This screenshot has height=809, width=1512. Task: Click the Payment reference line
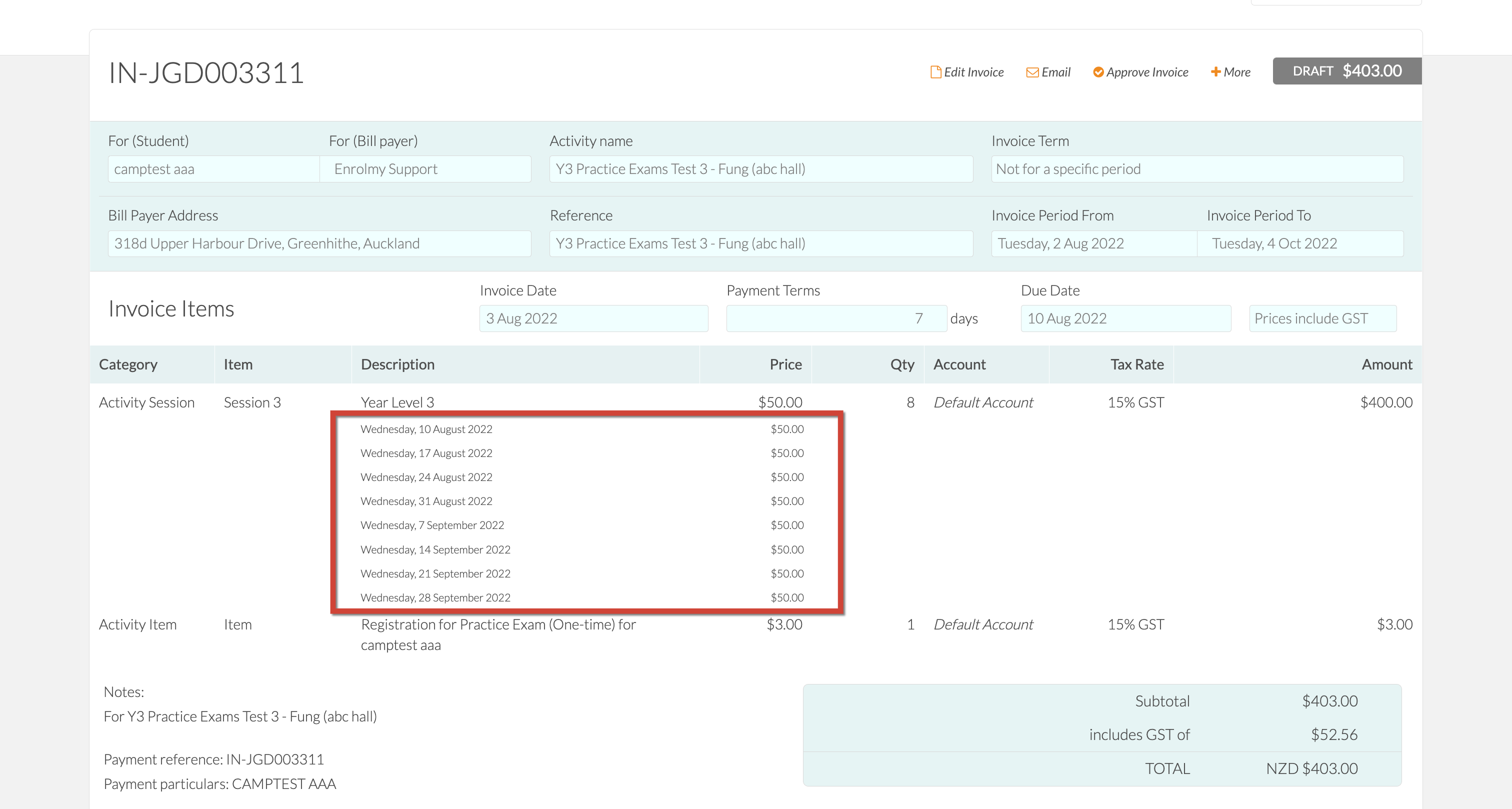click(213, 759)
